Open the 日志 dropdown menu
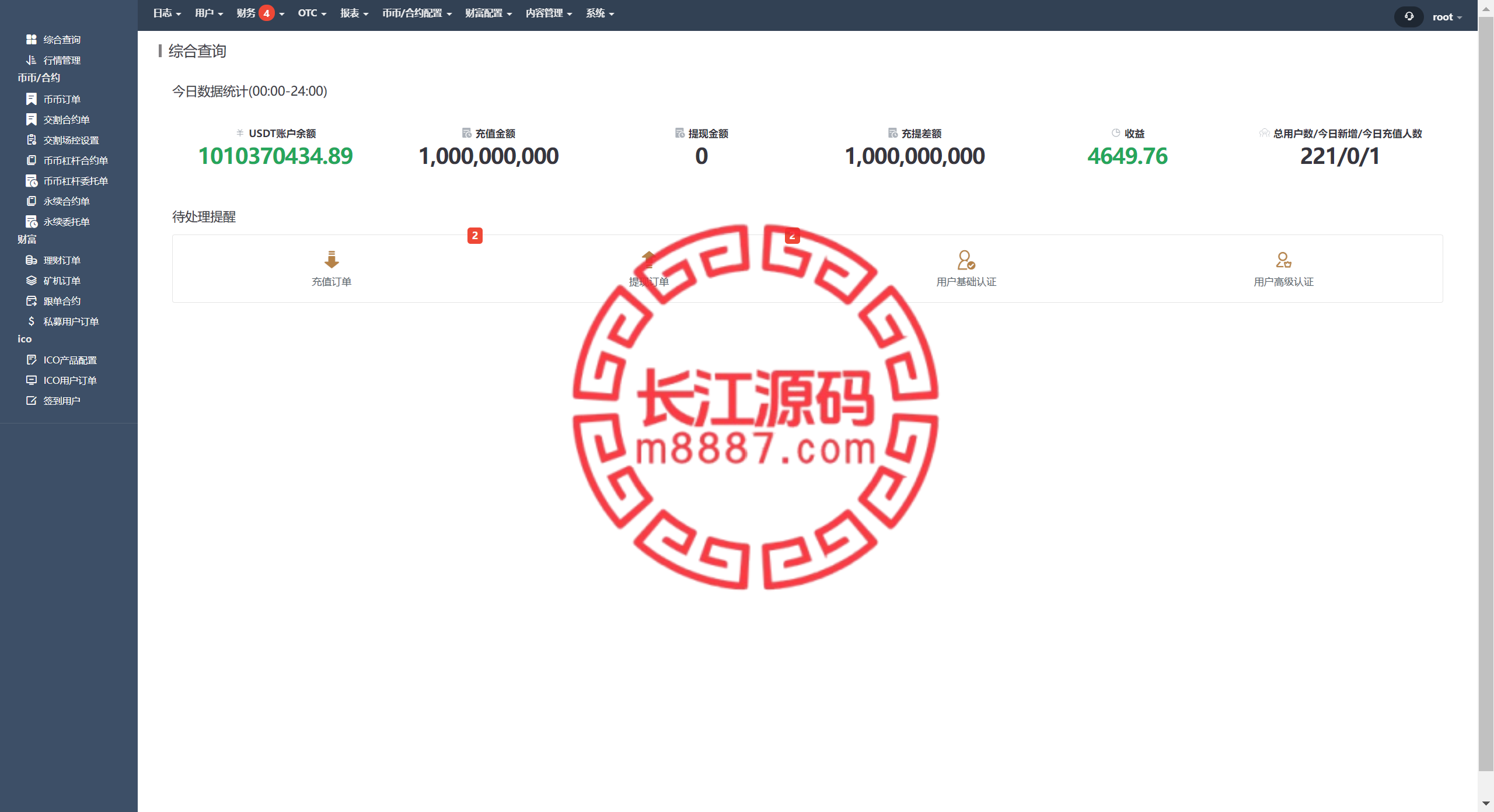This screenshot has width=1494, height=812. pyautogui.click(x=167, y=13)
